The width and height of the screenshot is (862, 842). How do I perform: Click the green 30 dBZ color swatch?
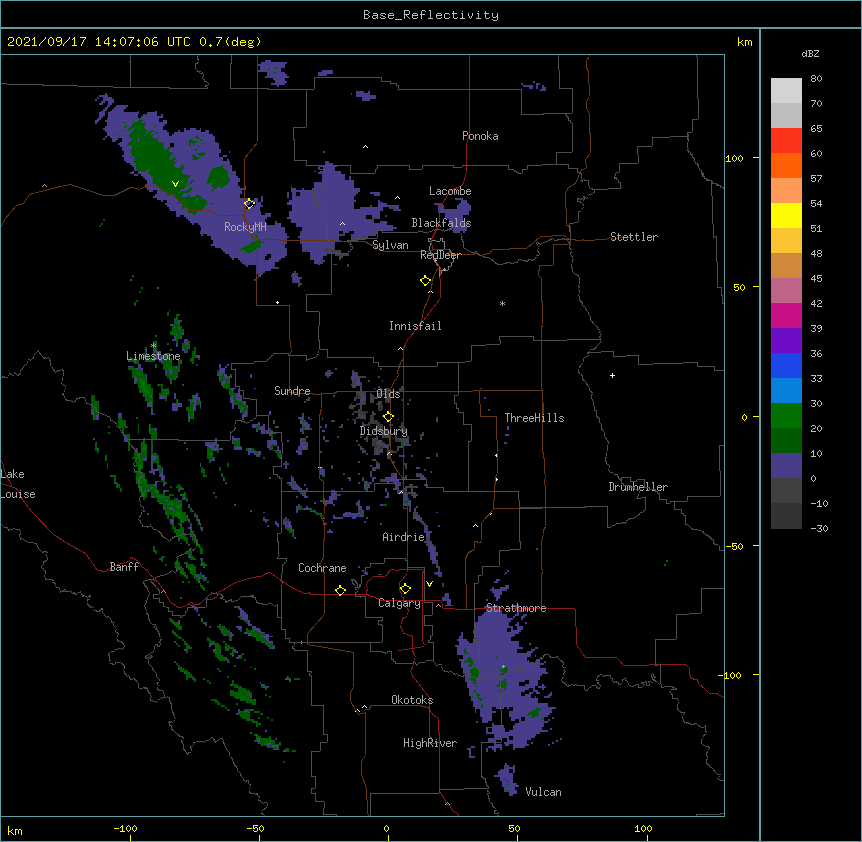click(786, 416)
